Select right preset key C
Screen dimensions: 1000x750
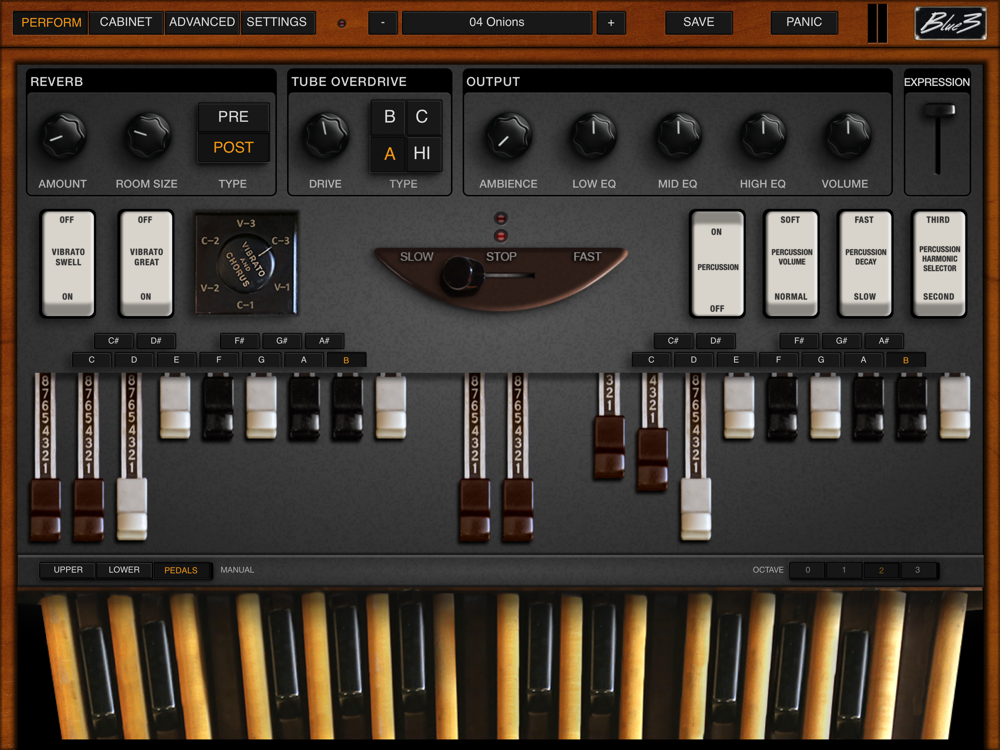coord(651,360)
